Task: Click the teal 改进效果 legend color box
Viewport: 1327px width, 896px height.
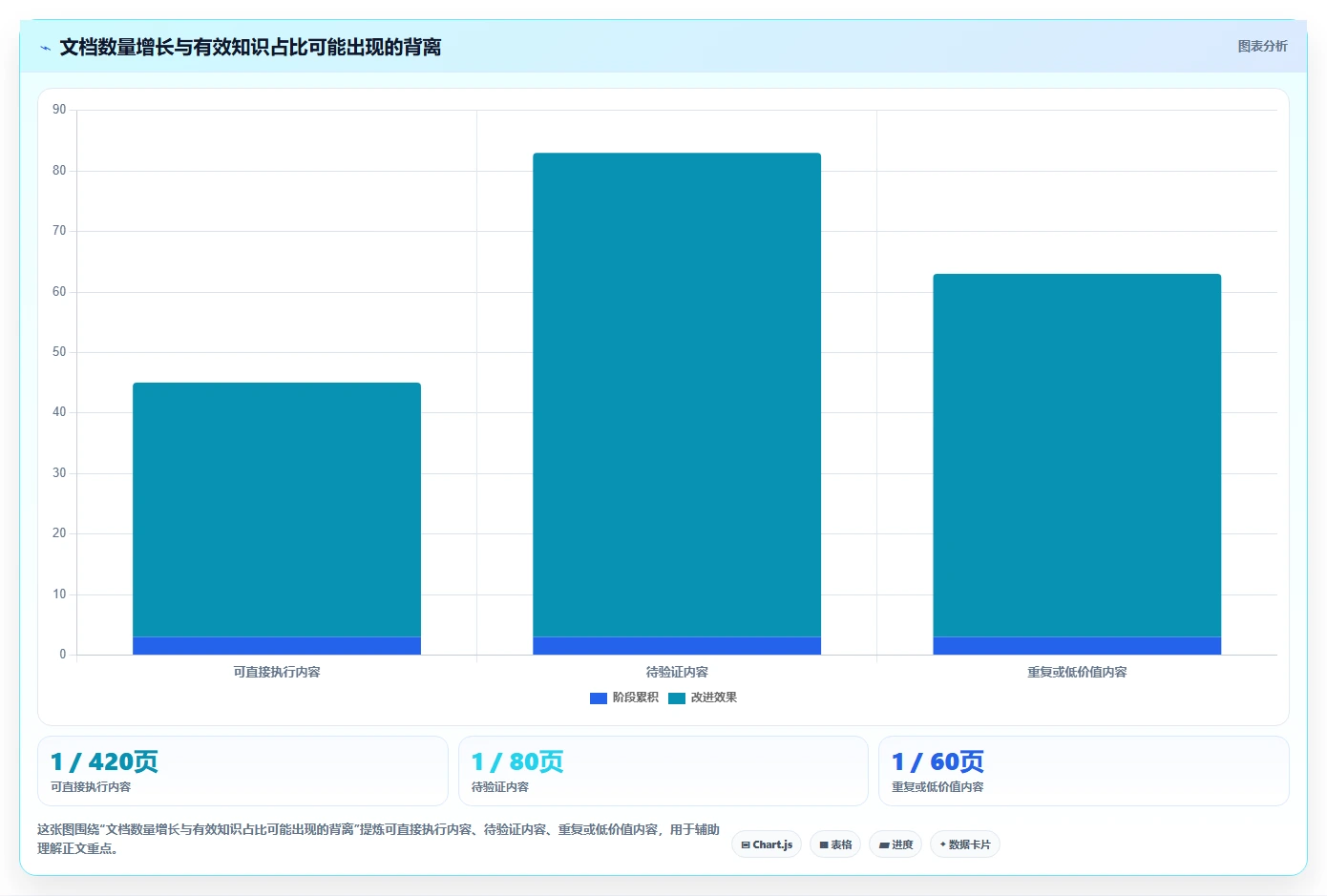Action: pos(677,698)
